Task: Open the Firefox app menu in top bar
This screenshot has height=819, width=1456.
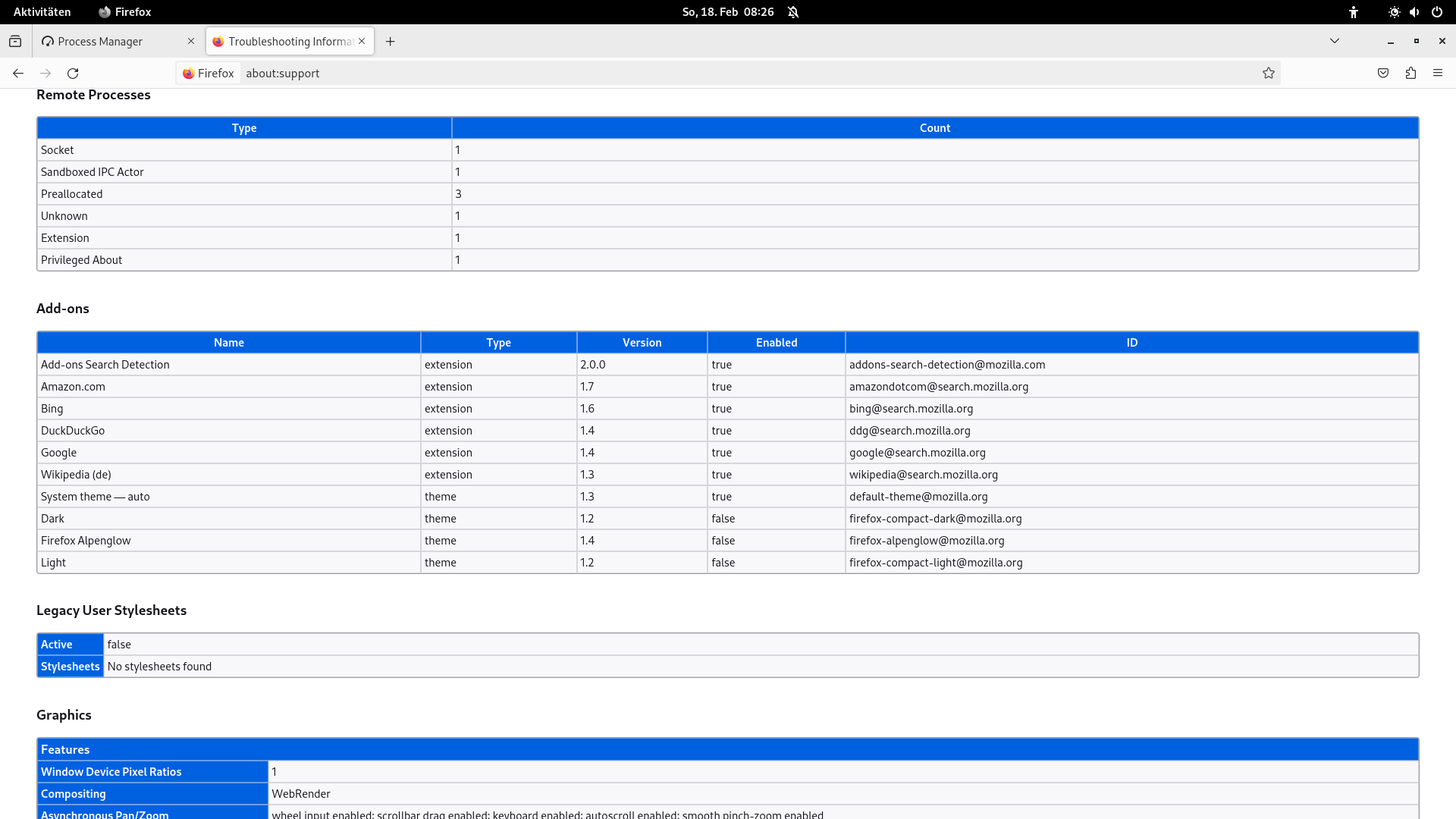Action: tap(125, 11)
